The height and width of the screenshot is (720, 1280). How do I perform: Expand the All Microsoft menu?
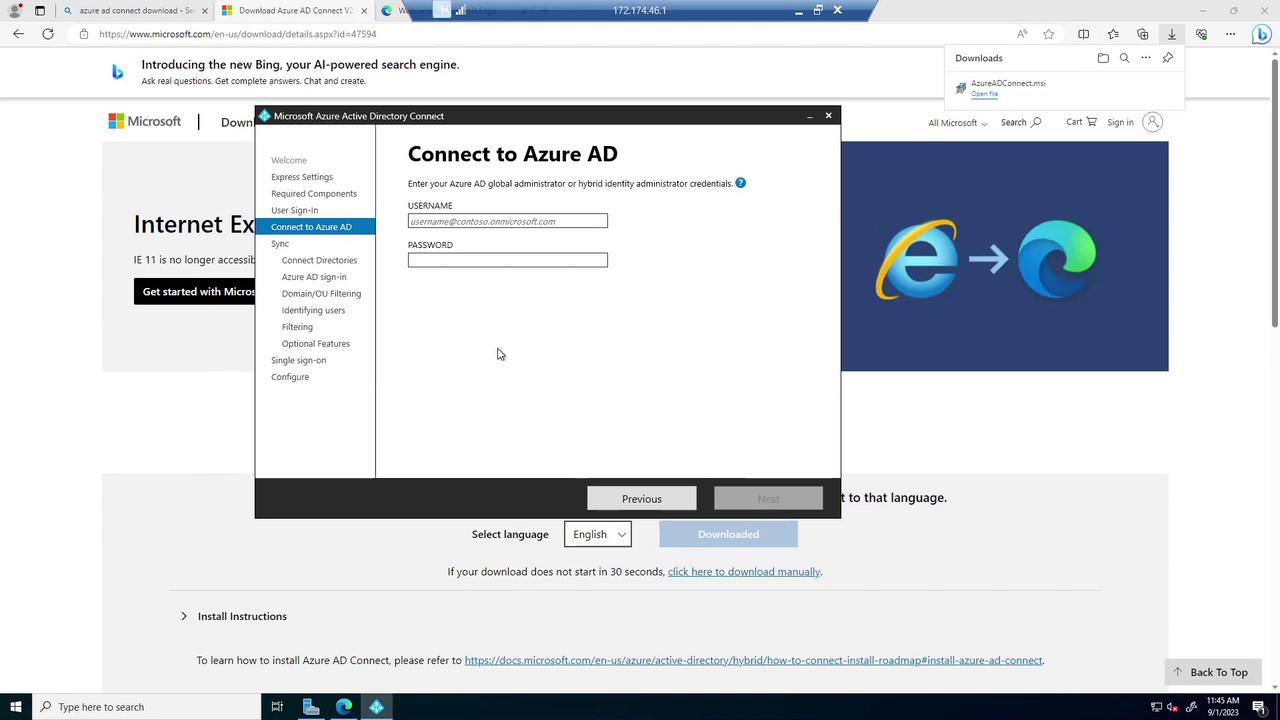click(957, 123)
